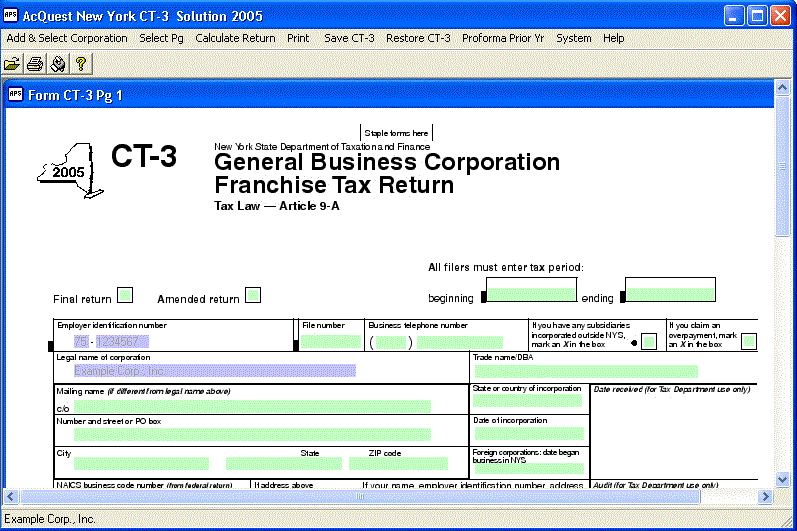This screenshot has width=797, height=531.
Task: Open the System menu
Action: click(x=573, y=38)
